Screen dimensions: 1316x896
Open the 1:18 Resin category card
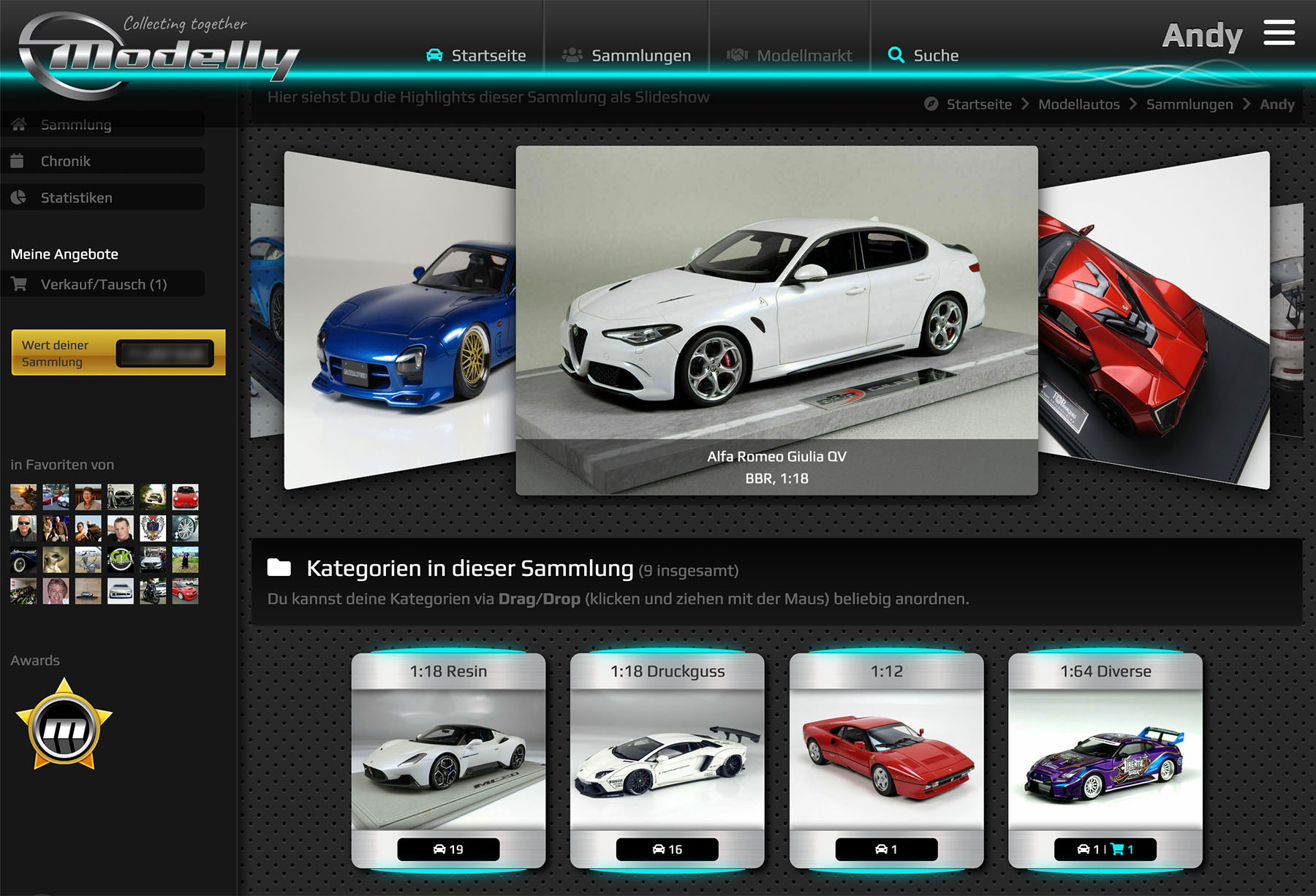(x=448, y=760)
